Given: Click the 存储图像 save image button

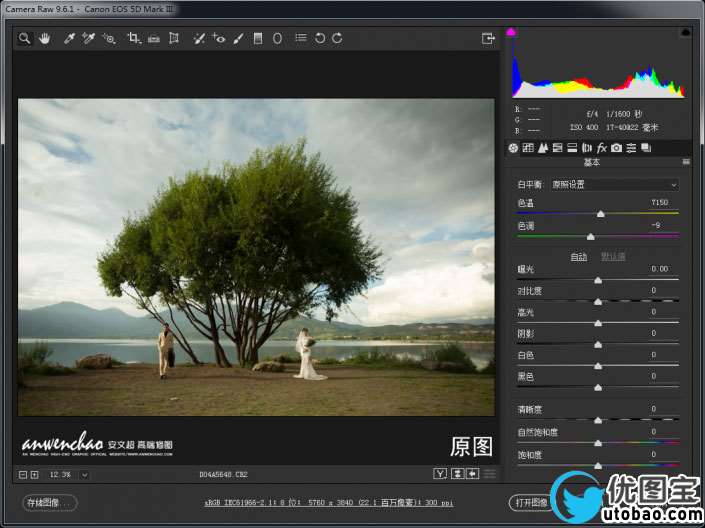Looking at the screenshot, I should coord(49,502).
